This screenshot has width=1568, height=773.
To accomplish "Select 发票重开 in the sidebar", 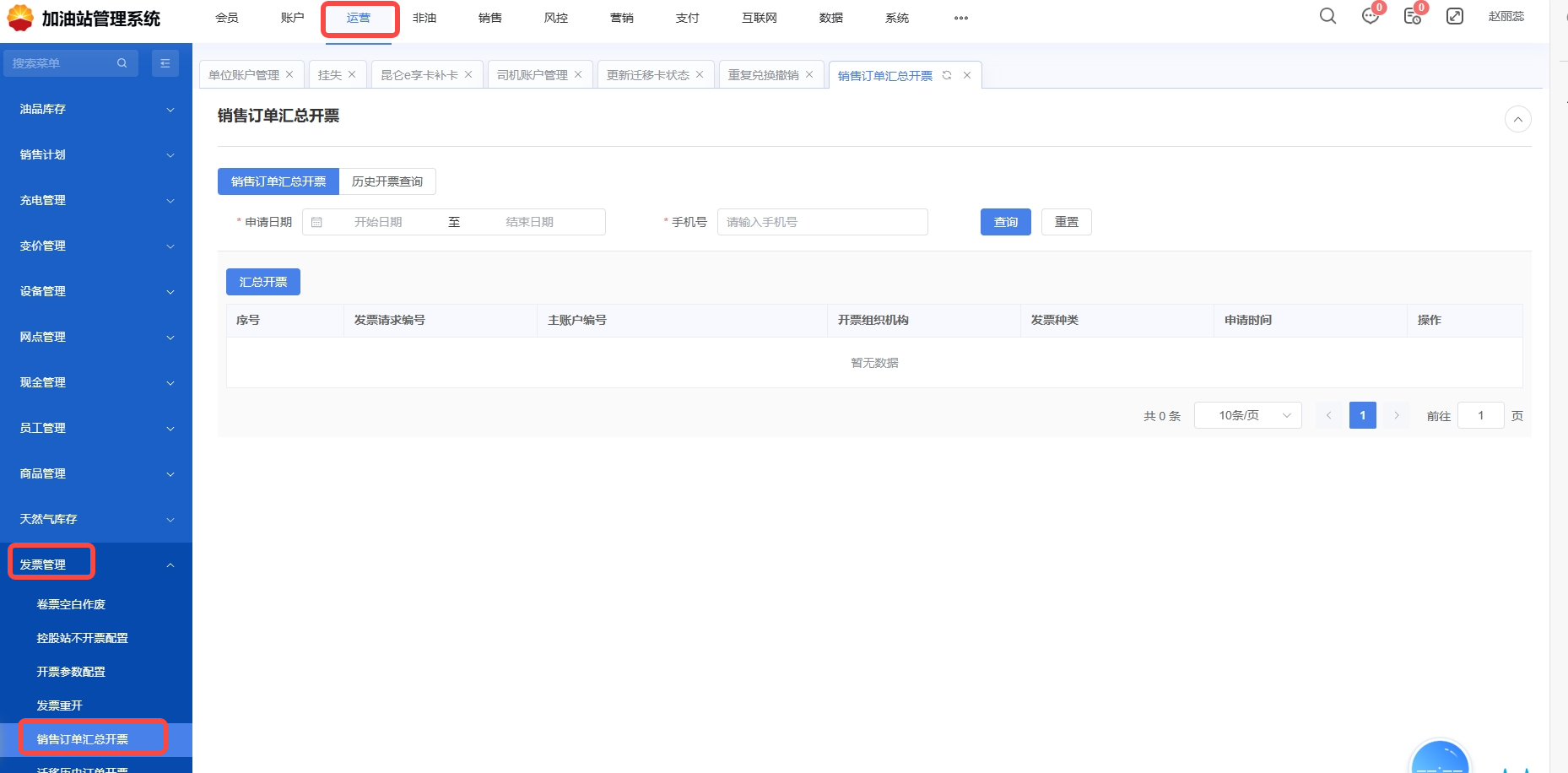I will tap(60, 705).
